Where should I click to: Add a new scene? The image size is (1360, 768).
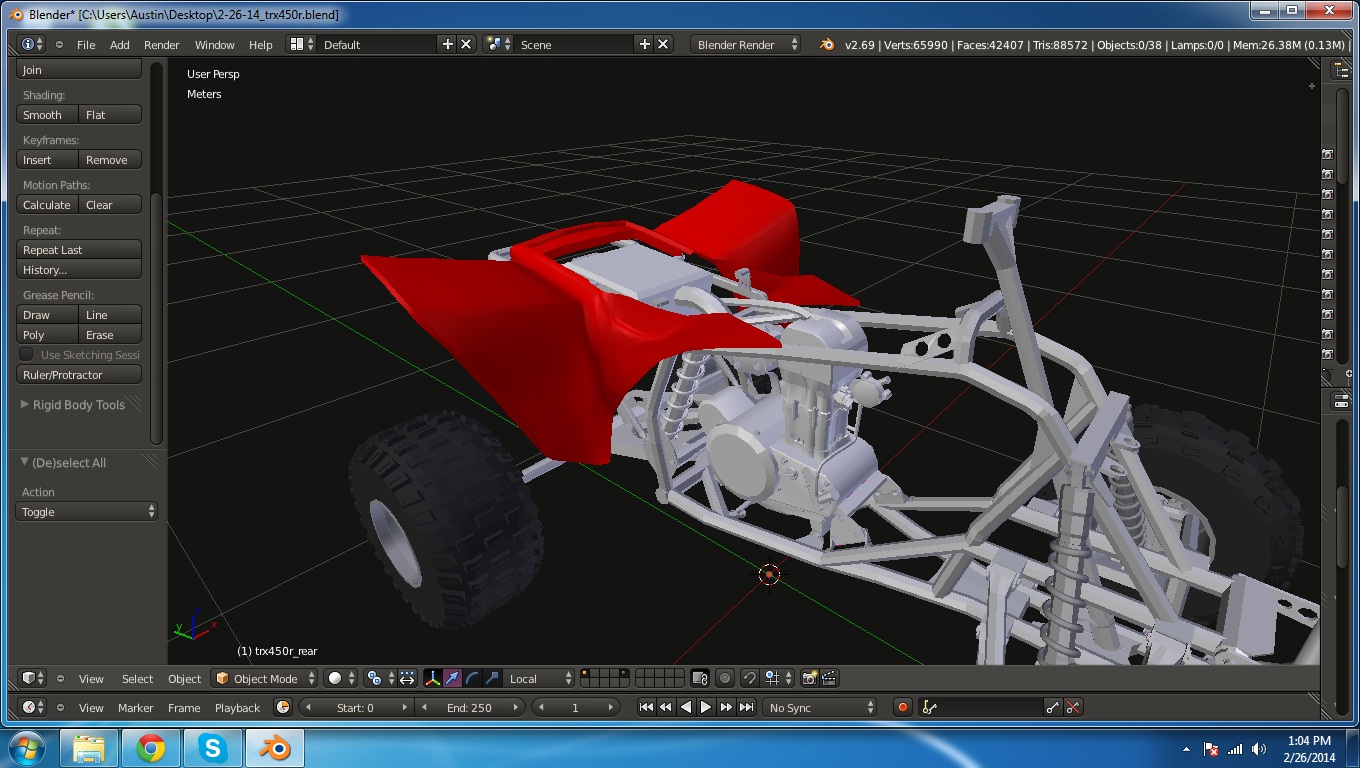coord(645,44)
